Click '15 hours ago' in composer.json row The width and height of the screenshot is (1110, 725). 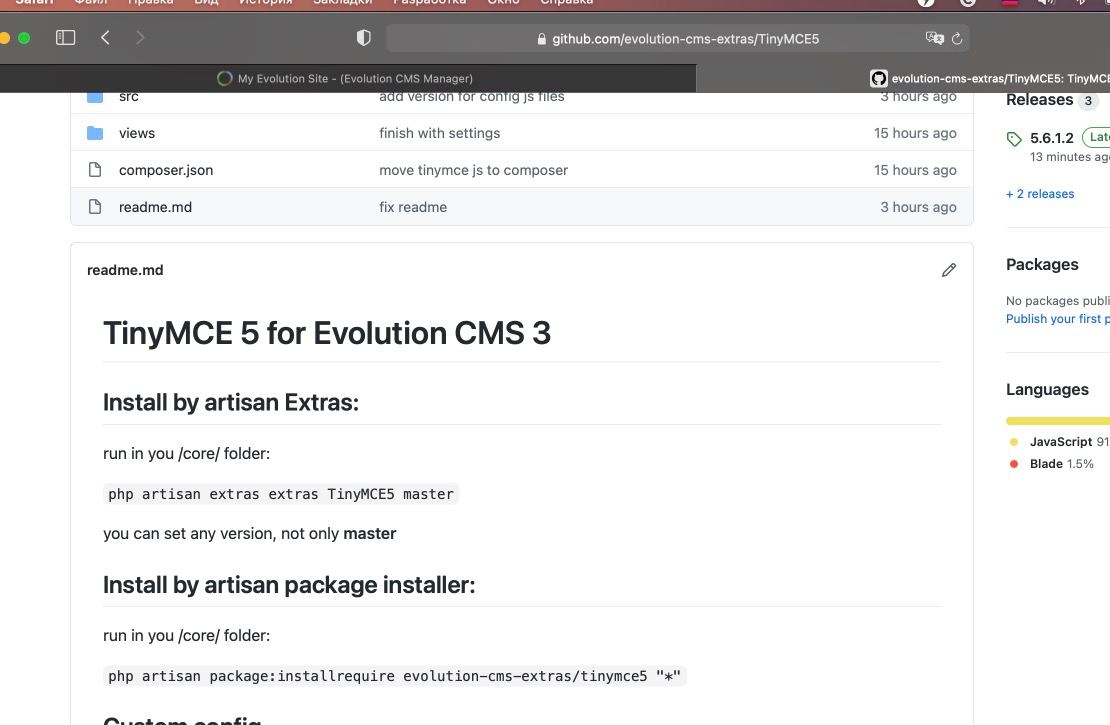pyautogui.click(x=915, y=170)
